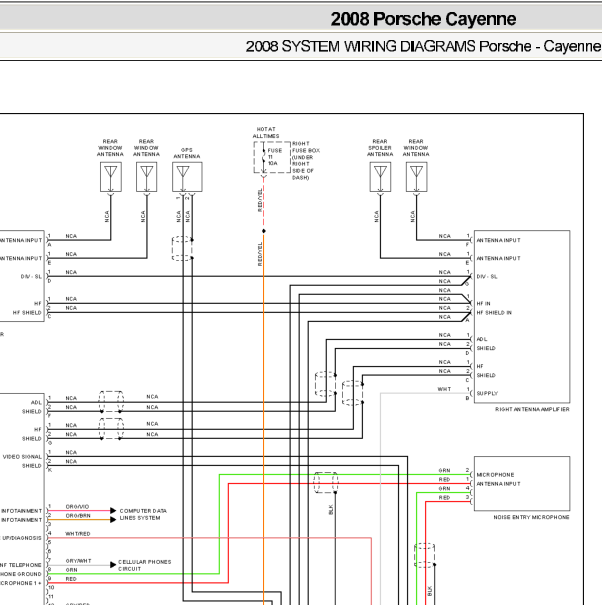602x605 pixels.
Task: Click the "WHT" wire color label
Action: [x=444, y=389]
